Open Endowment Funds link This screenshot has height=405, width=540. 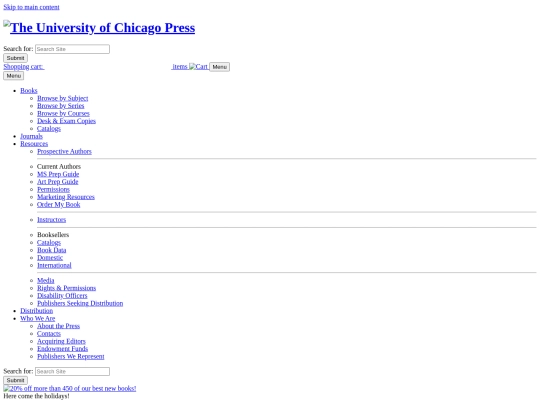[x=63, y=349]
